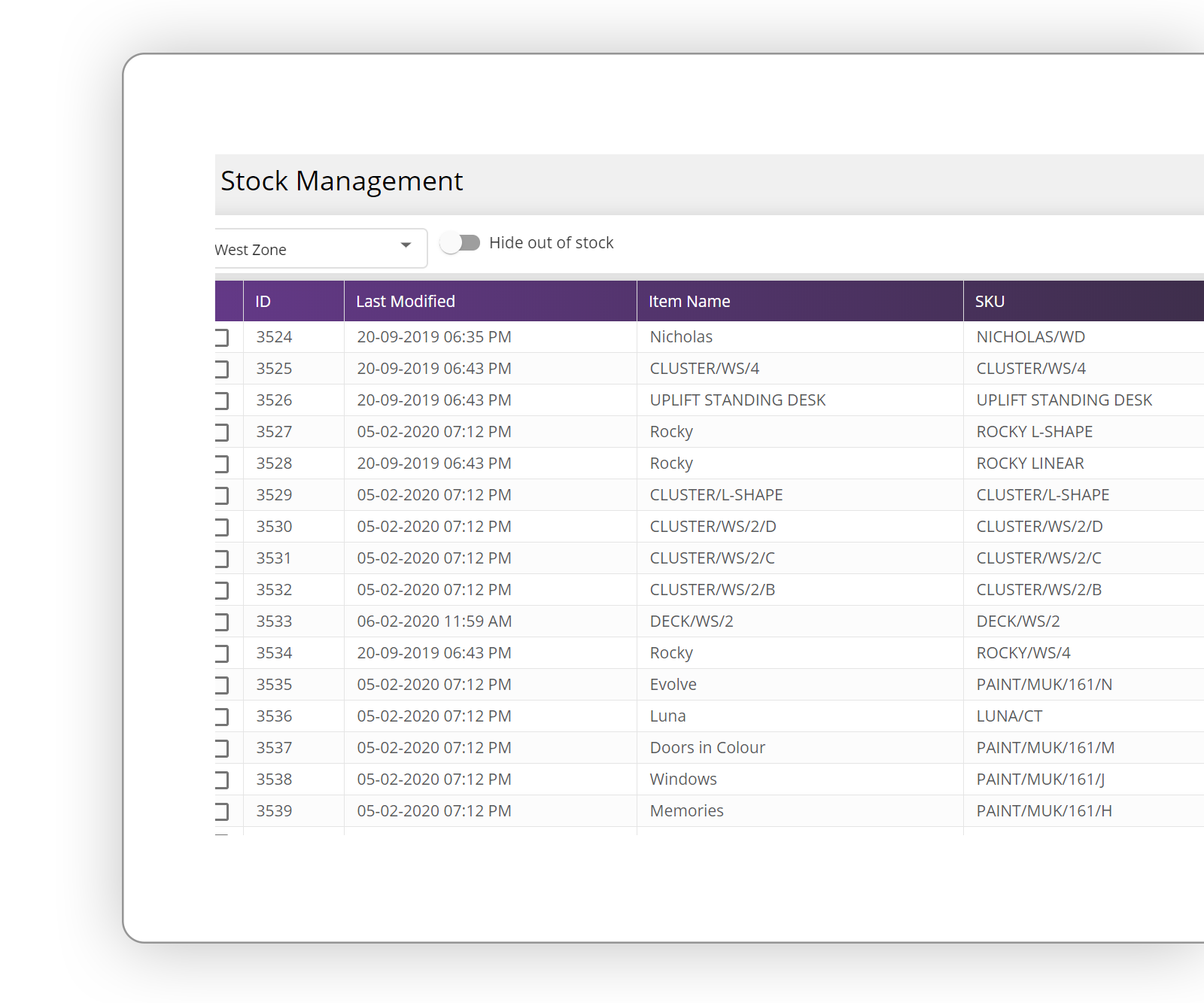
Task: Check the box for row 3533
Action: point(221,622)
